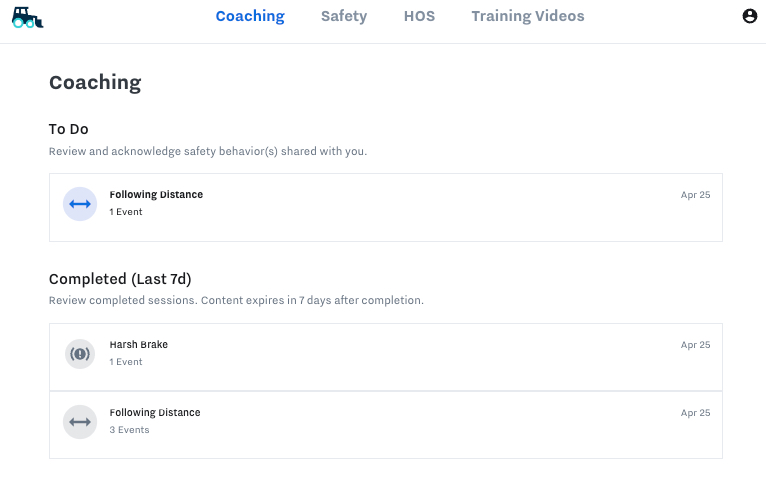The image size is (766, 491).
Task: Click the Apr 25 date on Harsh Brake row
Action: point(695,345)
